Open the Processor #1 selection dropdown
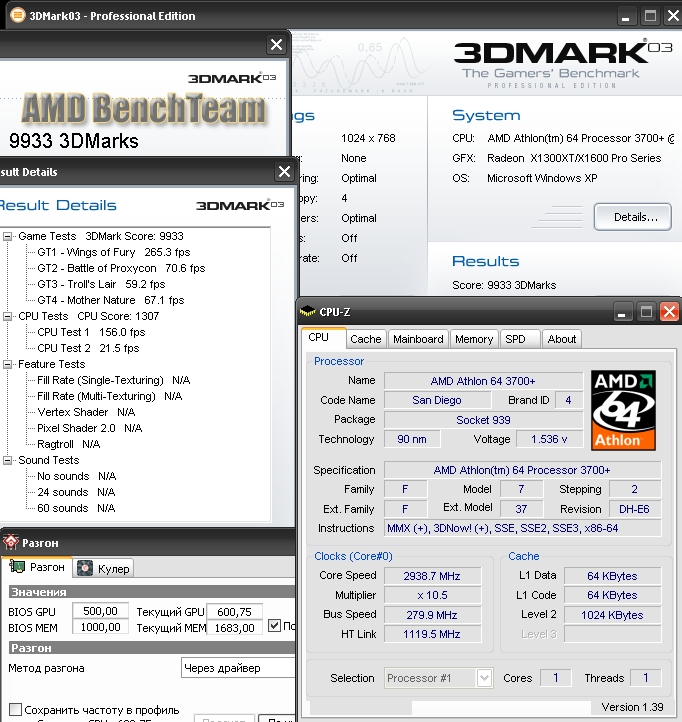The image size is (682, 722). tap(484, 678)
